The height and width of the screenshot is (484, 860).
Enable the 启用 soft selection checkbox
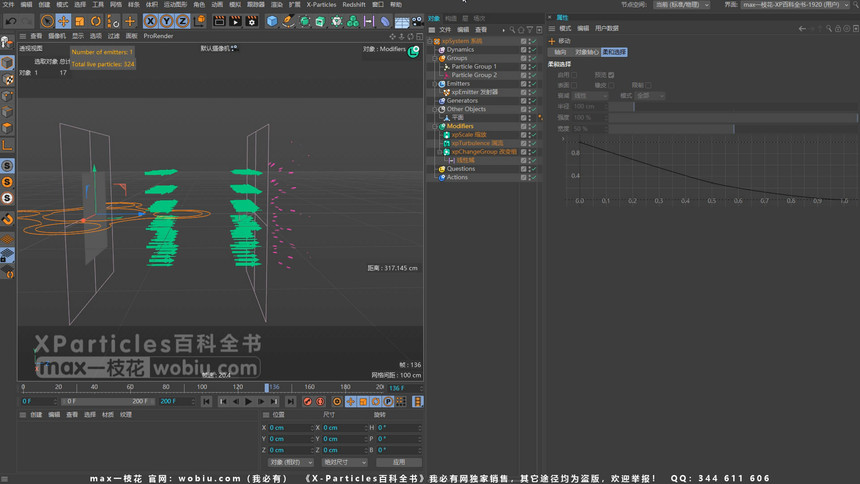[574, 75]
